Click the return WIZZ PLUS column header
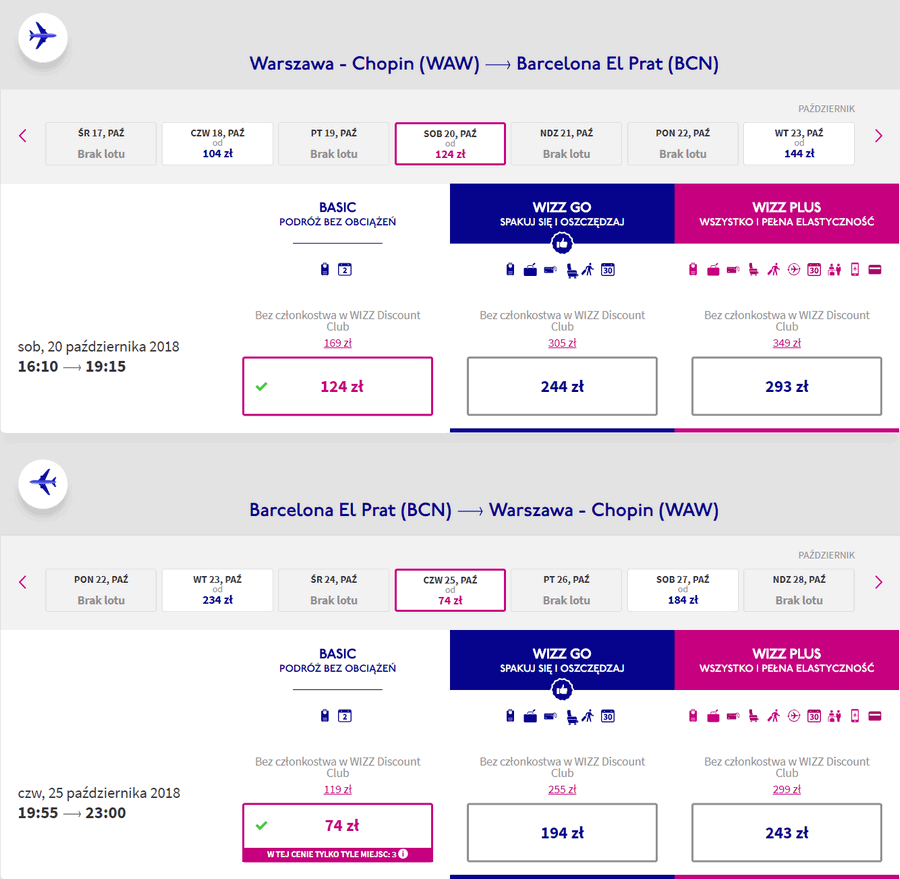Screen dimensions: 900x879 point(786,660)
